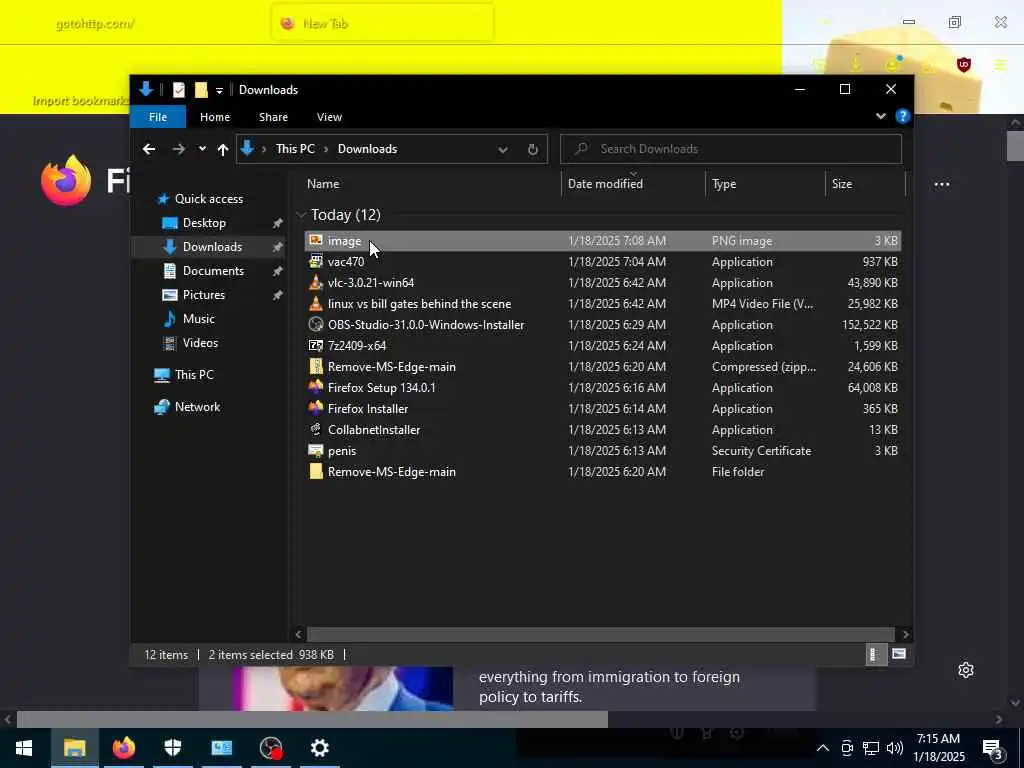Sort by Type column header
Image resolution: width=1024 pixels, height=768 pixels.
(x=724, y=184)
